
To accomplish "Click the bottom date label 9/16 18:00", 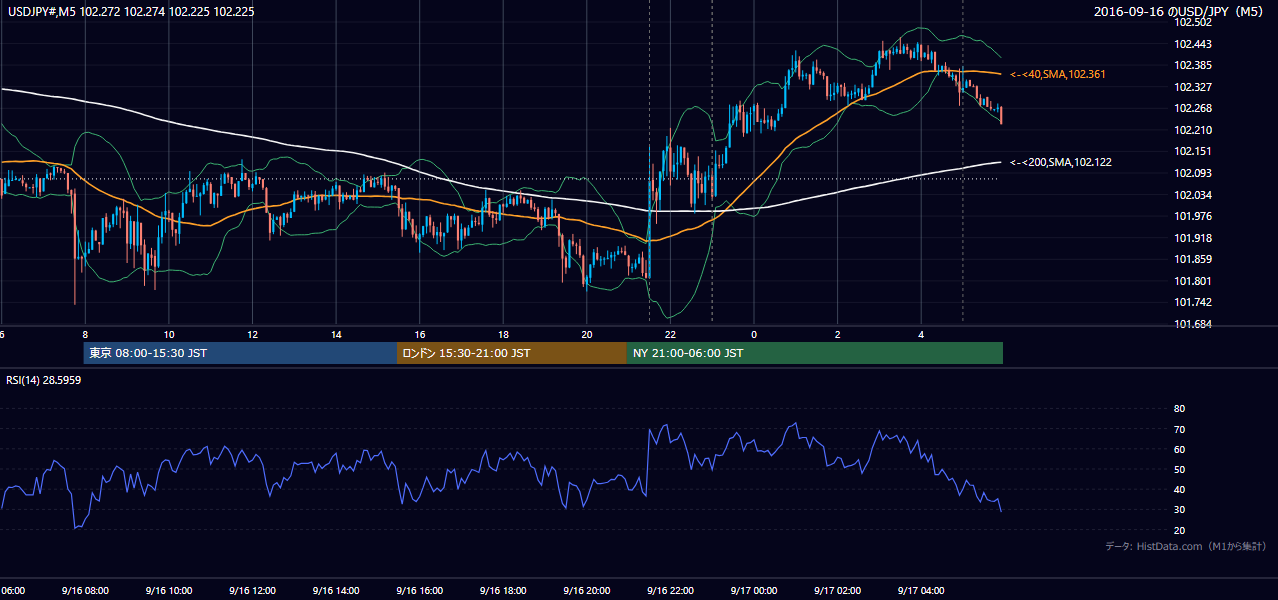I will click(x=503, y=591).
